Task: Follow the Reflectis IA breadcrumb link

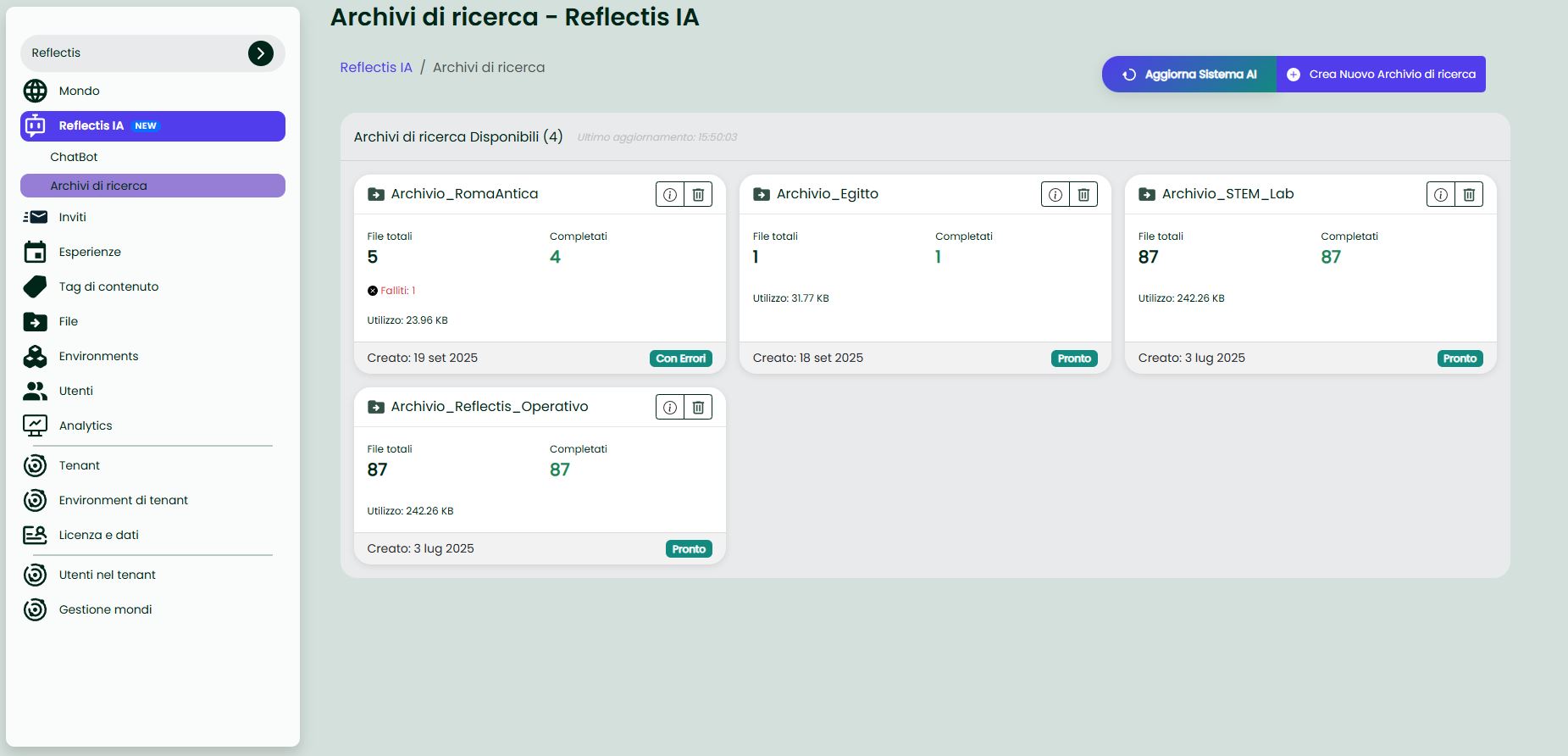Action: [375, 68]
